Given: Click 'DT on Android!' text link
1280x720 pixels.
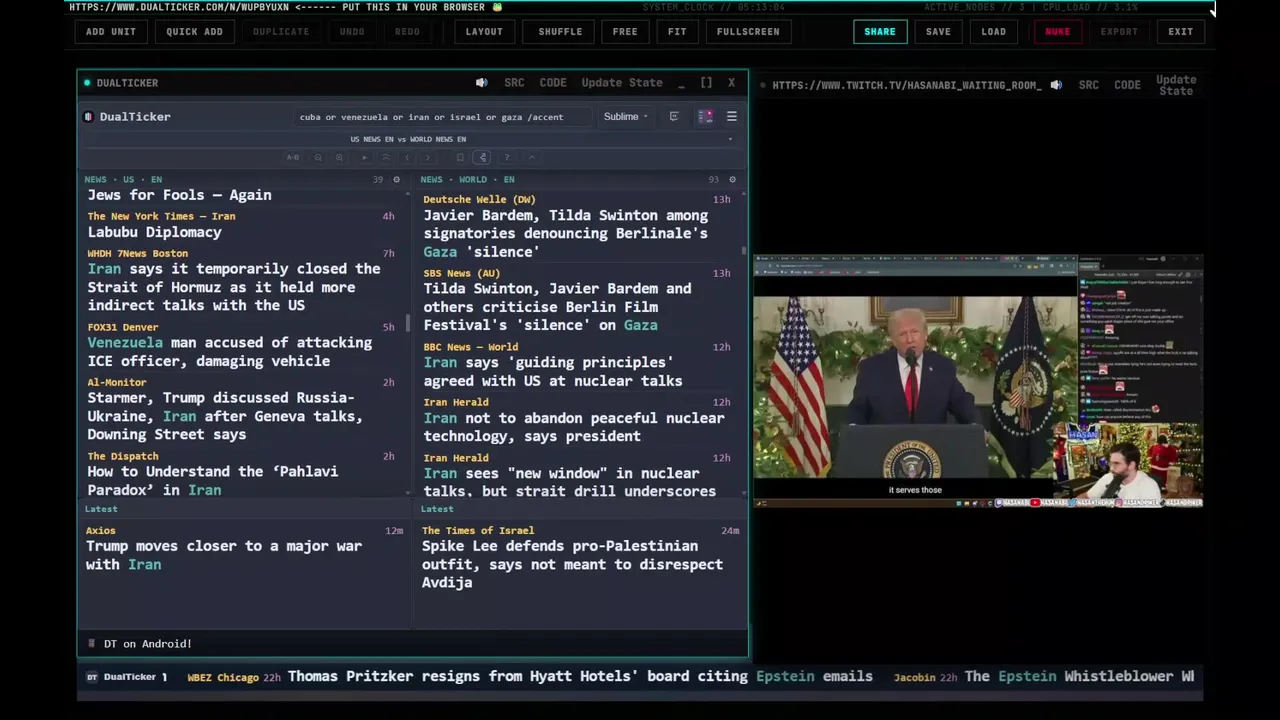Looking at the screenshot, I should [148, 644].
